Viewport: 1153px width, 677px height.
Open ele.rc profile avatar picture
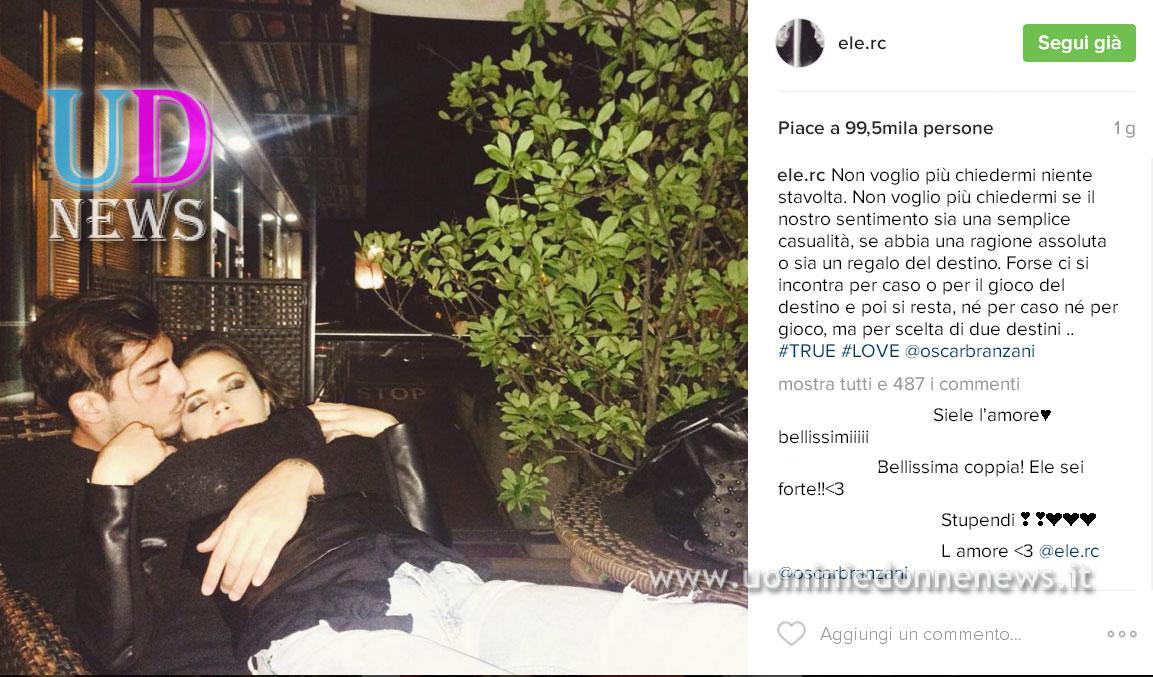tap(800, 43)
